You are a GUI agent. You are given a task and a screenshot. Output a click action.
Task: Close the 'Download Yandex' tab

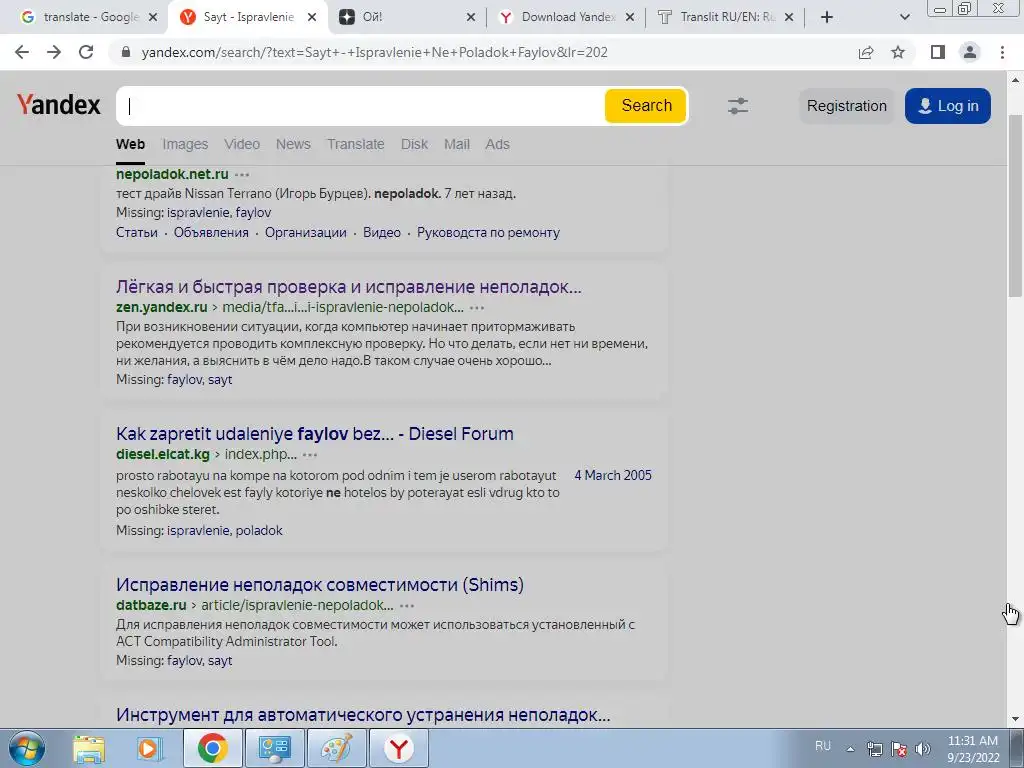630,17
